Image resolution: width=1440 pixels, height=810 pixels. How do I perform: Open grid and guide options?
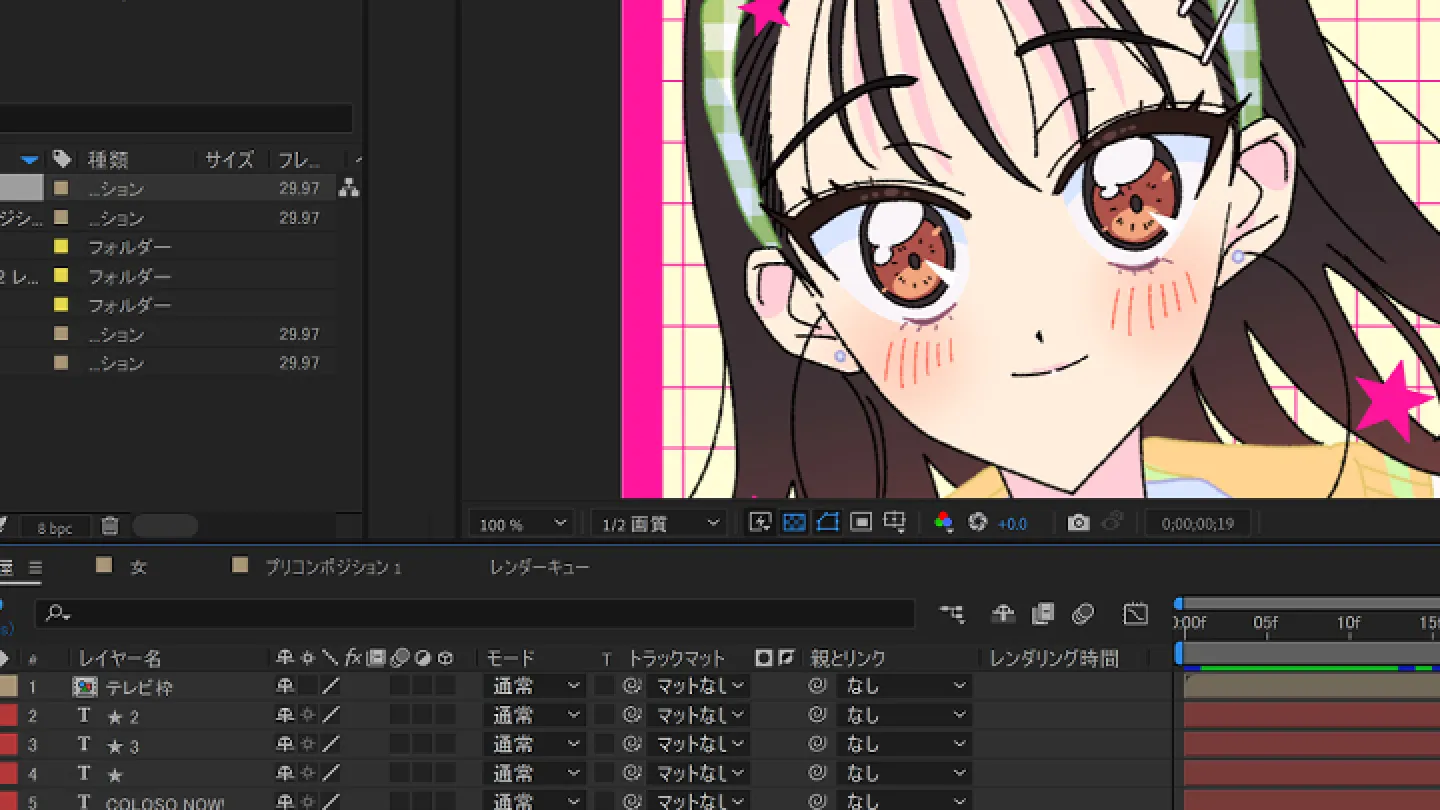(895, 522)
